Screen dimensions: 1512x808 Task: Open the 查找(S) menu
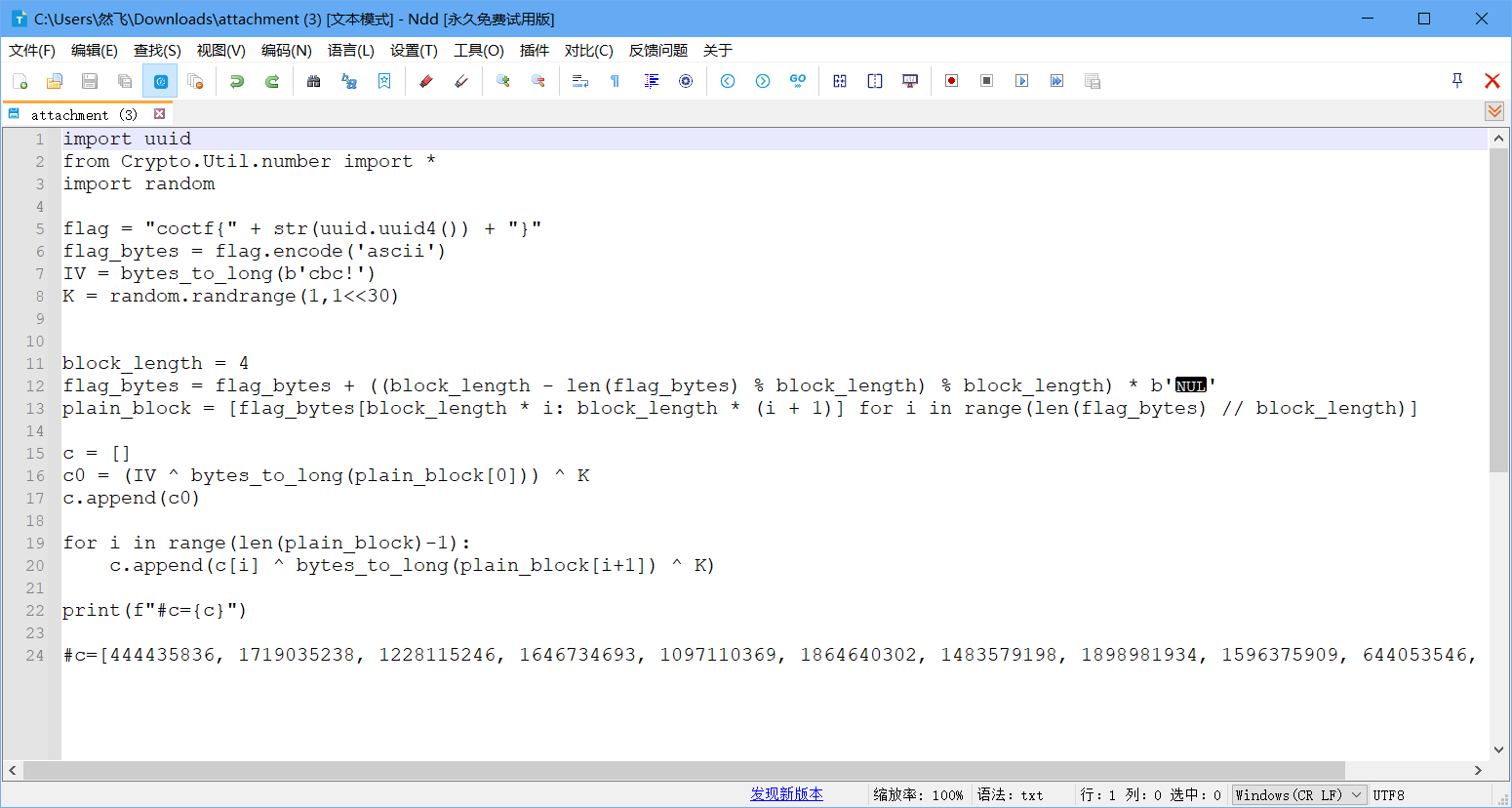[x=157, y=51]
